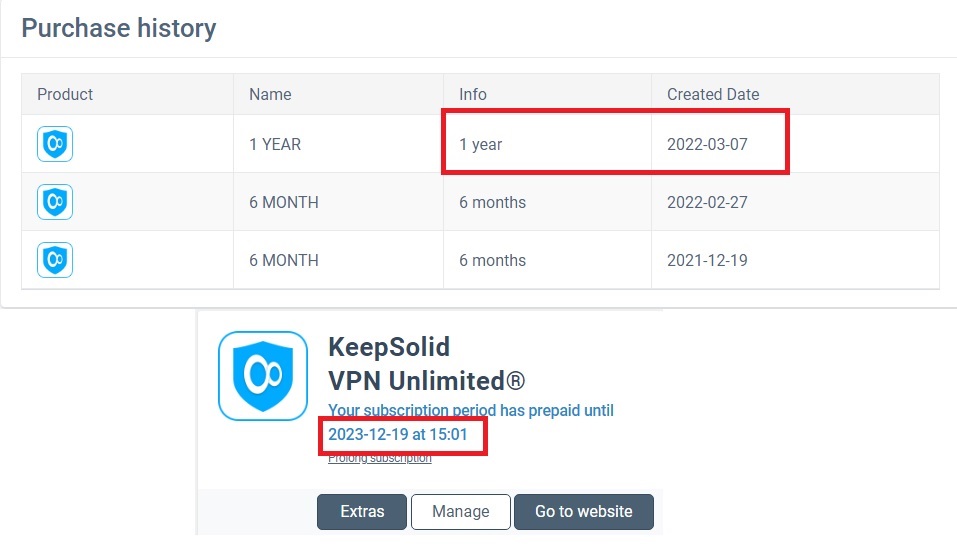Image resolution: width=957 pixels, height=549 pixels.
Task: Click the Created Date column header
Action: point(713,94)
